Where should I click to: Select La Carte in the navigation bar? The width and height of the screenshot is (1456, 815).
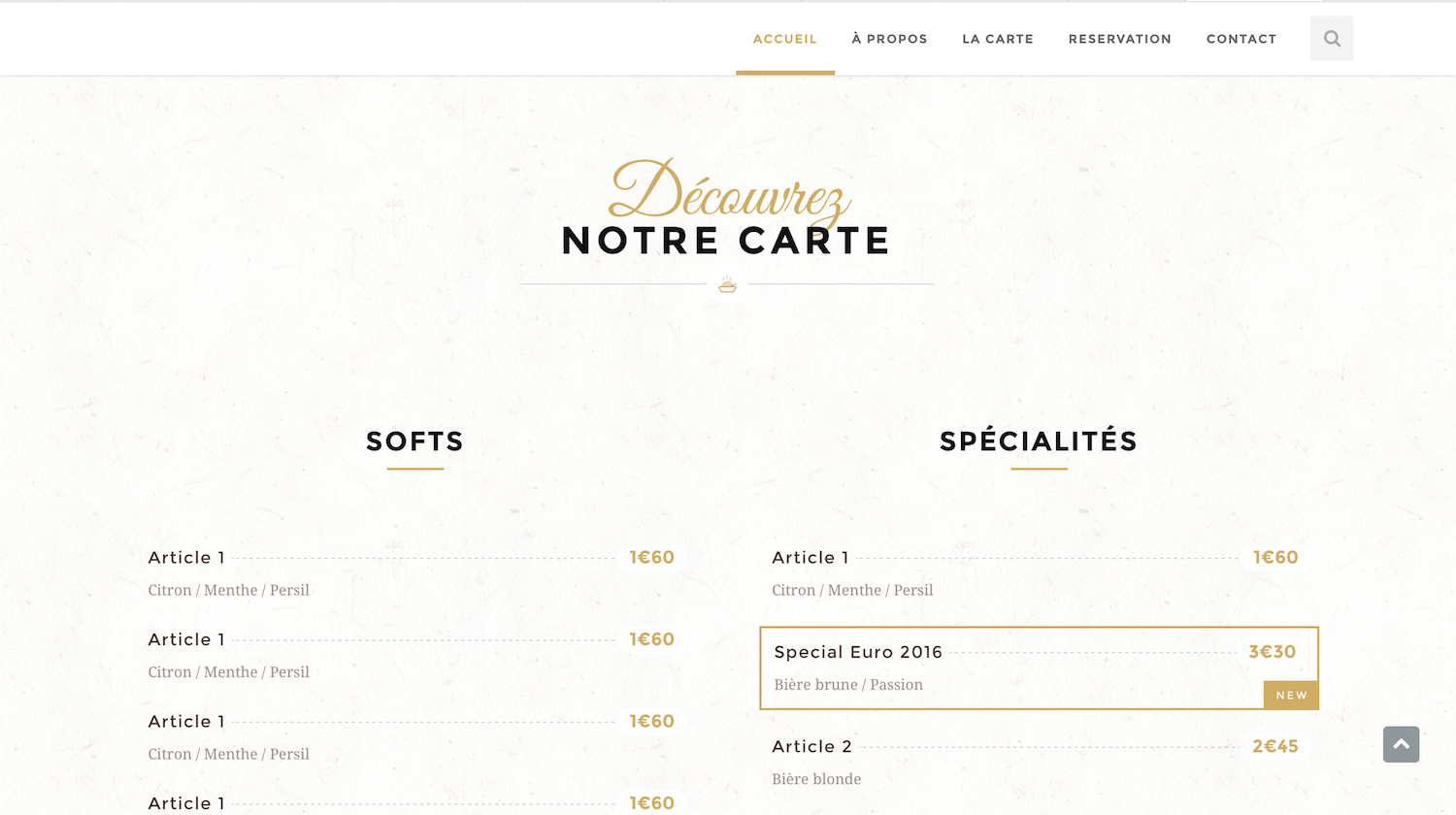(x=997, y=39)
